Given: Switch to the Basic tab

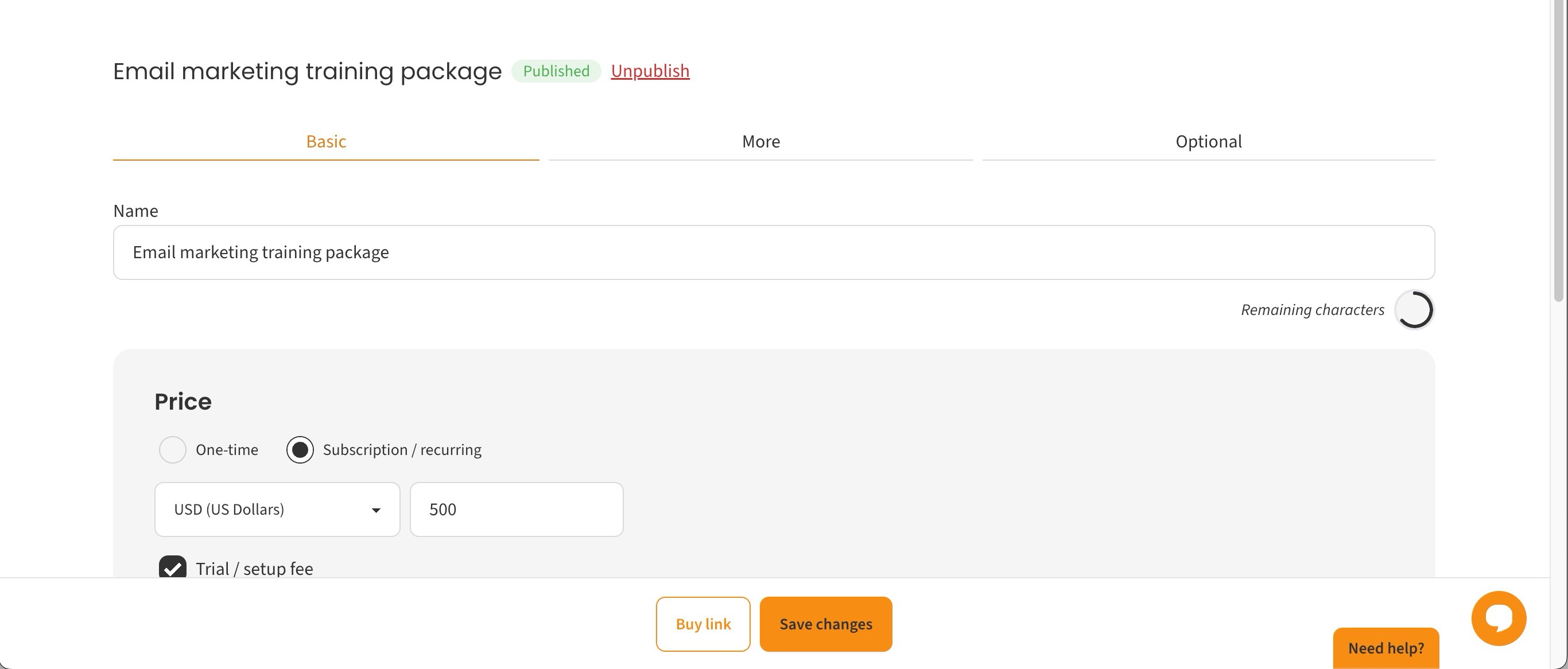Looking at the screenshot, I should 325,142.
